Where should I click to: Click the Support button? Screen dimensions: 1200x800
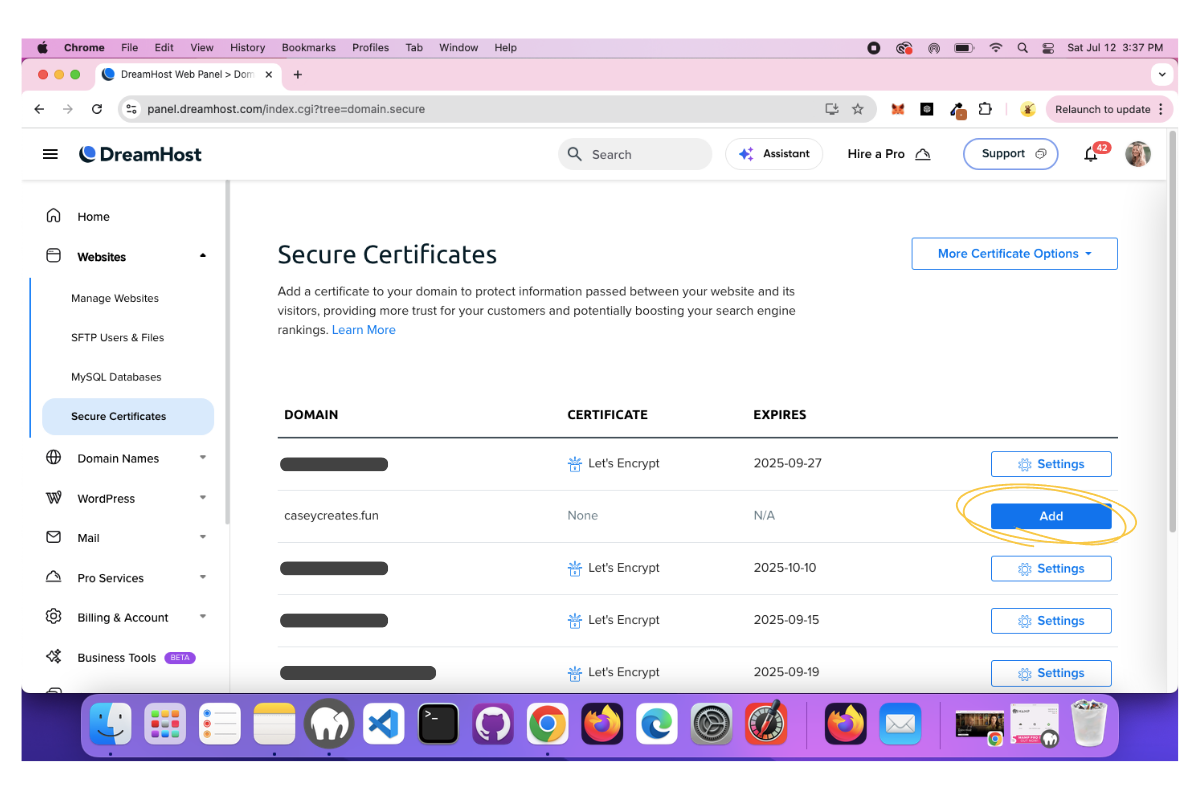pos(1010,154)
